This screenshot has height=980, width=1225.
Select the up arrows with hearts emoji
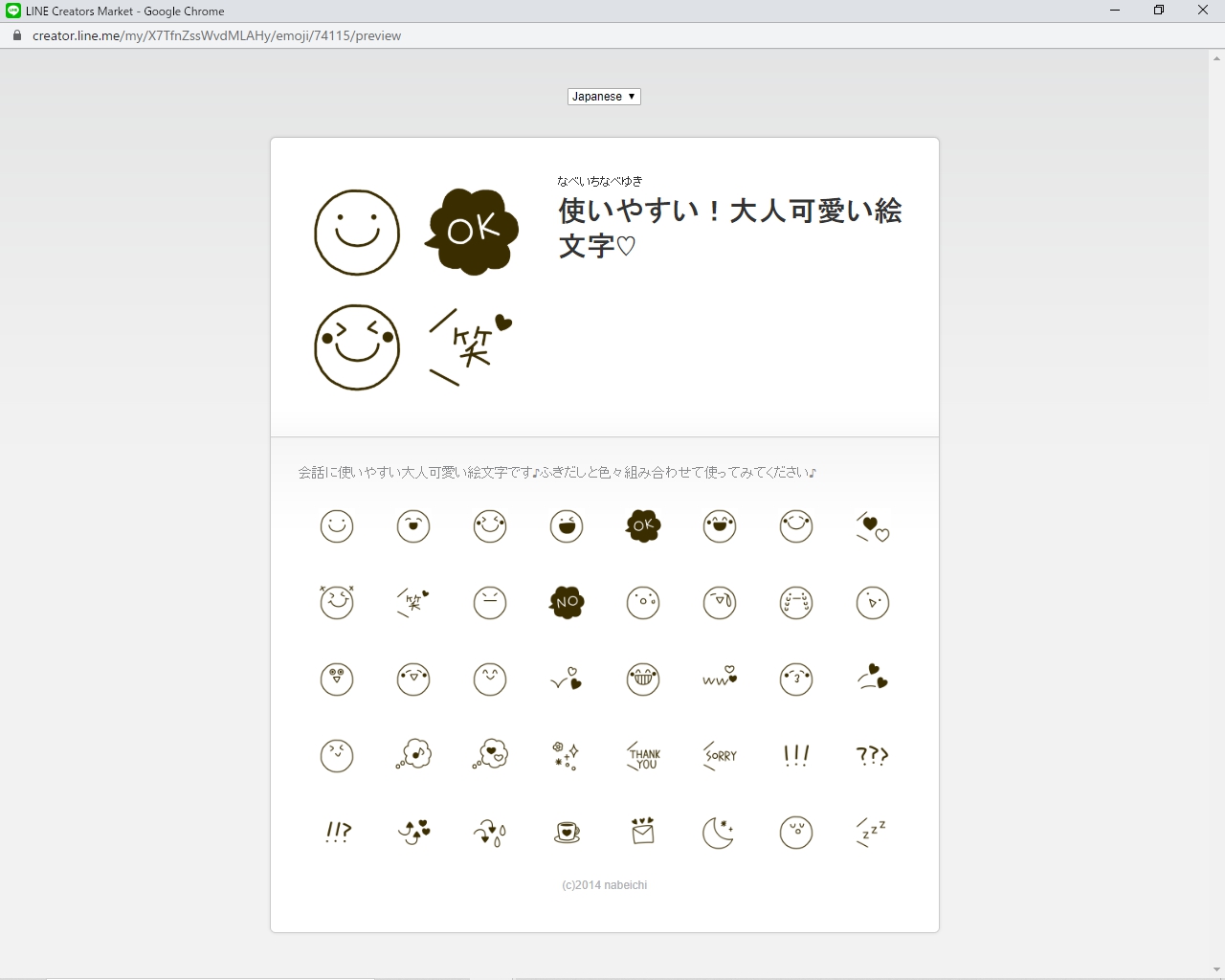pos(413,832)
